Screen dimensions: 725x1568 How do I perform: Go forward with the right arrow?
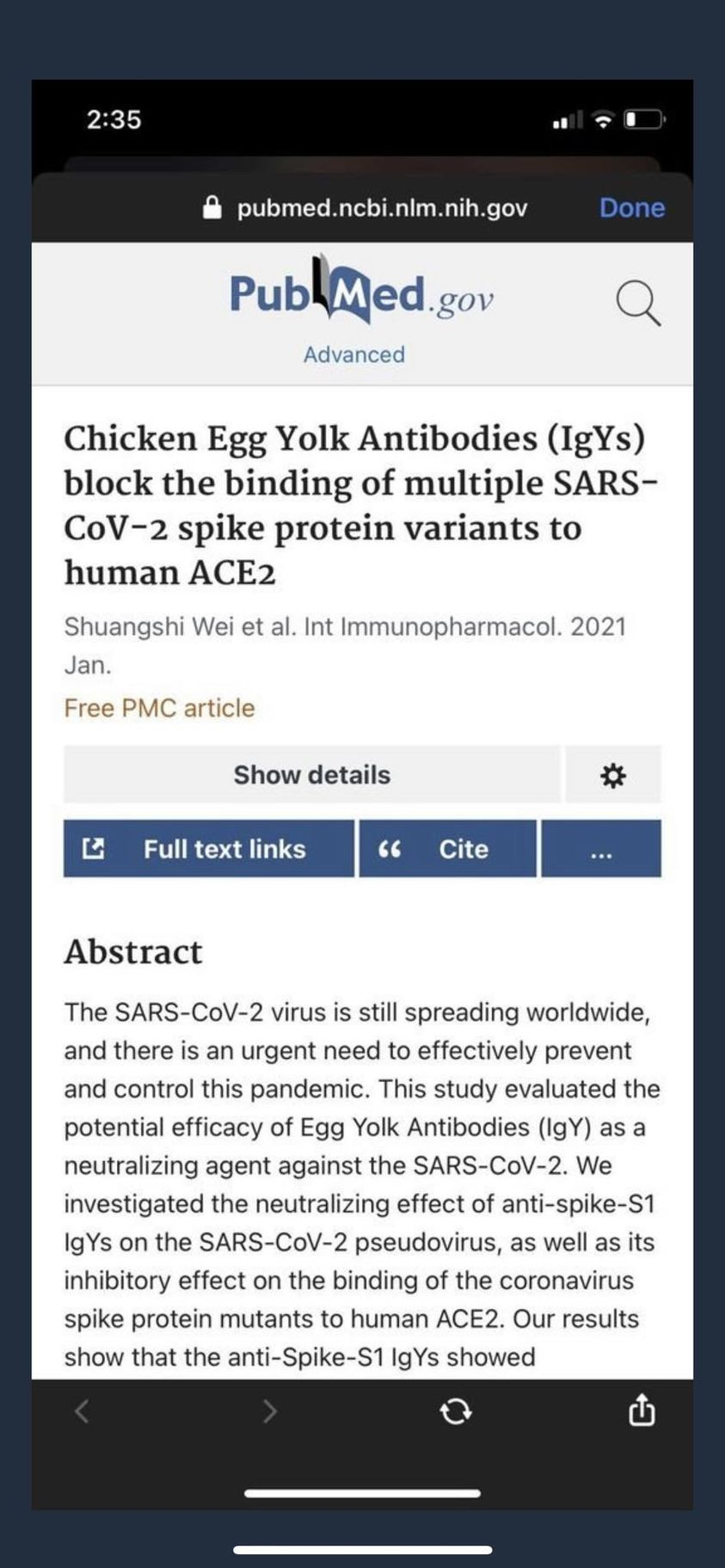(269, 1411)
